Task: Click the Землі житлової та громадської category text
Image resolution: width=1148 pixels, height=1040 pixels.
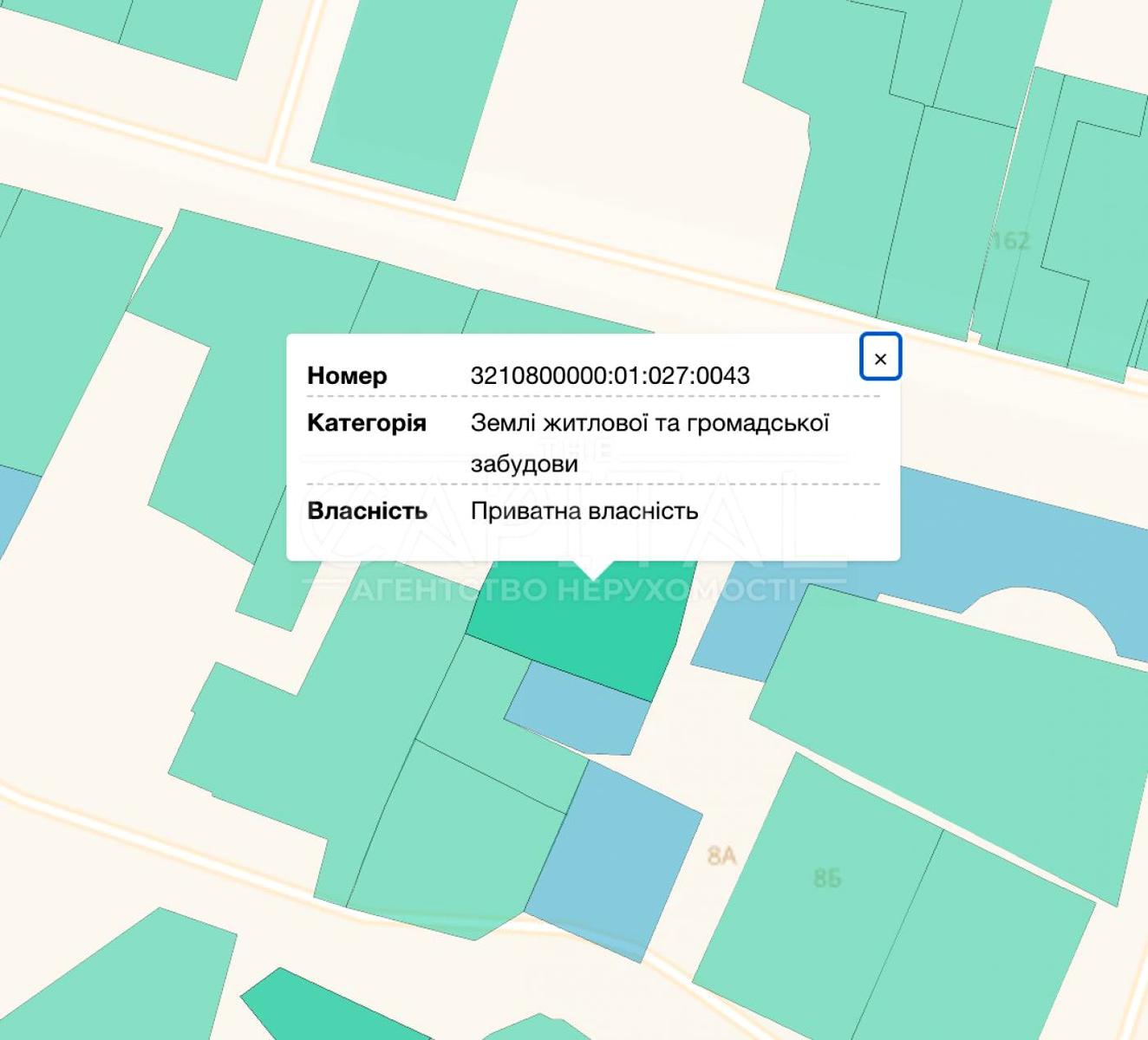Action: (x=649, y=423)
